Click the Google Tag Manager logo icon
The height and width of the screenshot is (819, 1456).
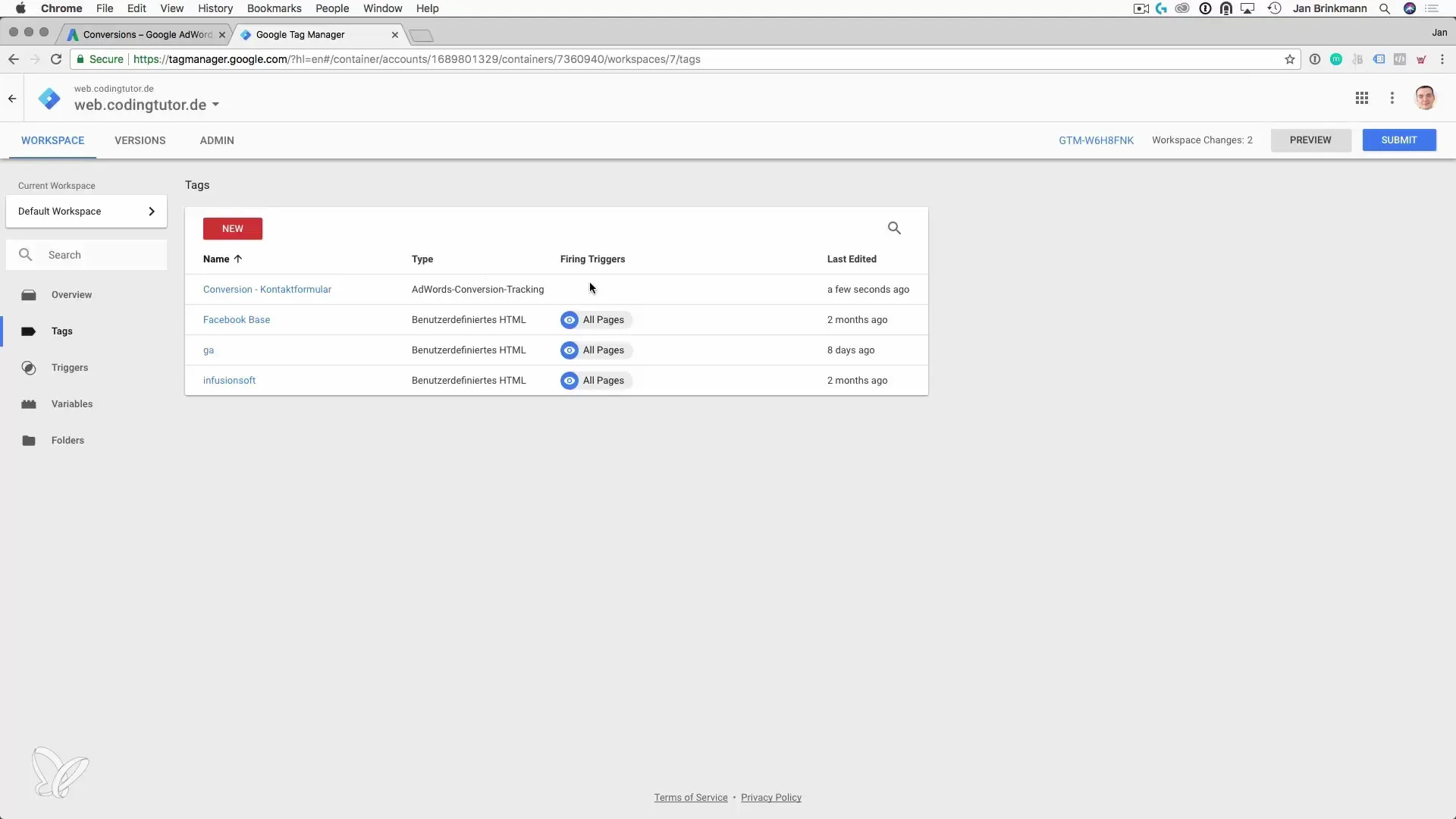click(x=49, y=99)
